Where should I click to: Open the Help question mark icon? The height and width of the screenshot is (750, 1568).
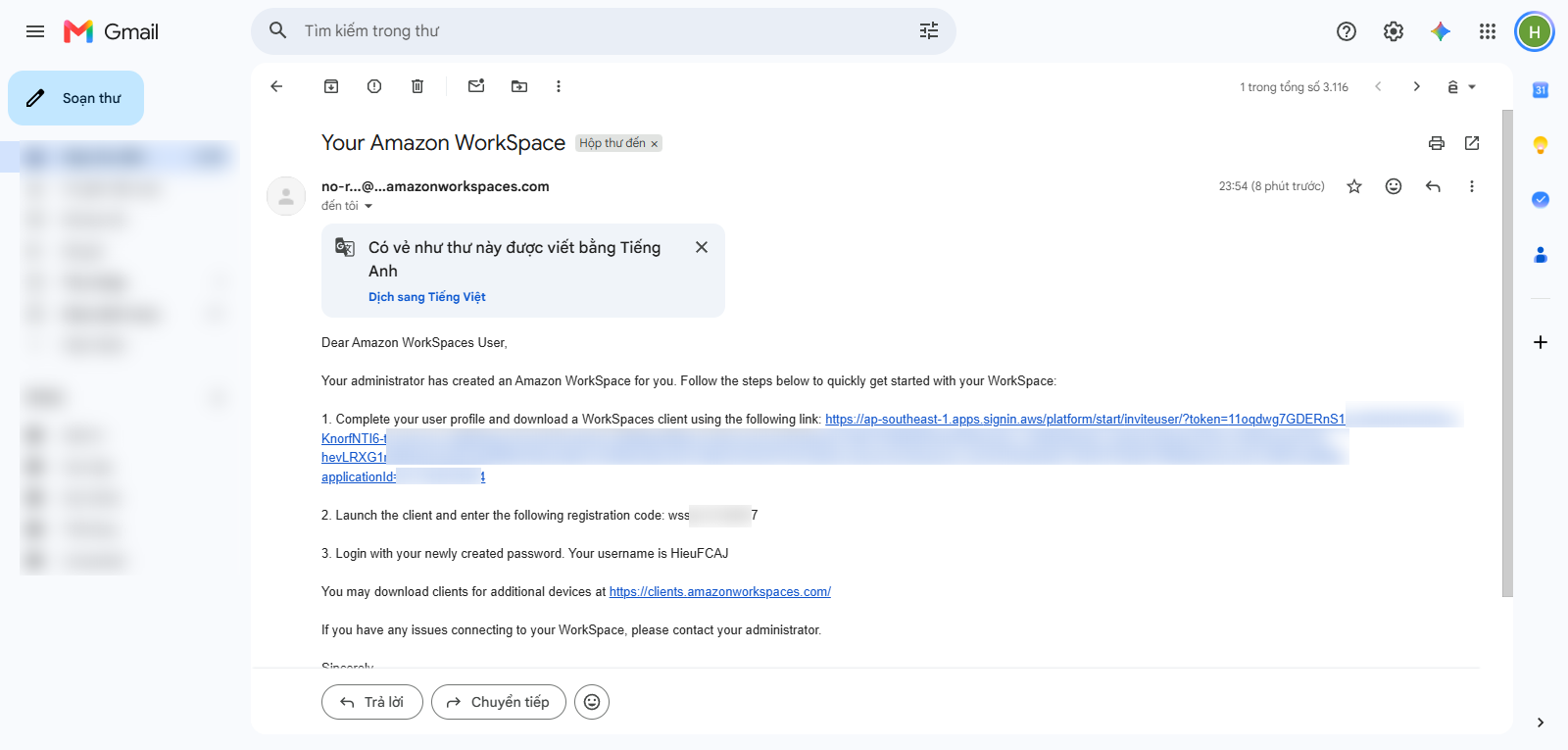tap(1347, 31)
